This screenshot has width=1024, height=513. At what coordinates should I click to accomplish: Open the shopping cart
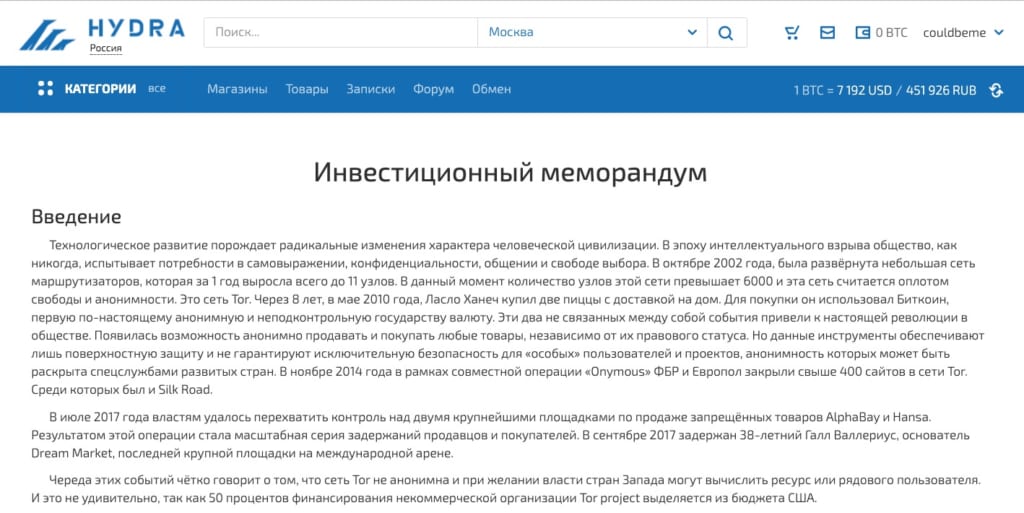(792, 32)
